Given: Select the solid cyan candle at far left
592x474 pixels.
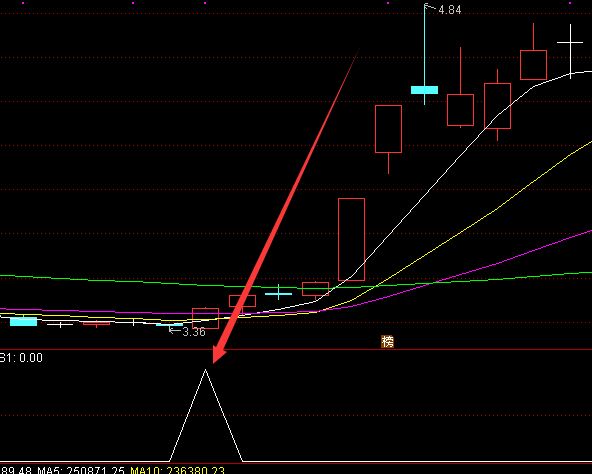Looking at the screenshot, I should click(x=23, y=321).
